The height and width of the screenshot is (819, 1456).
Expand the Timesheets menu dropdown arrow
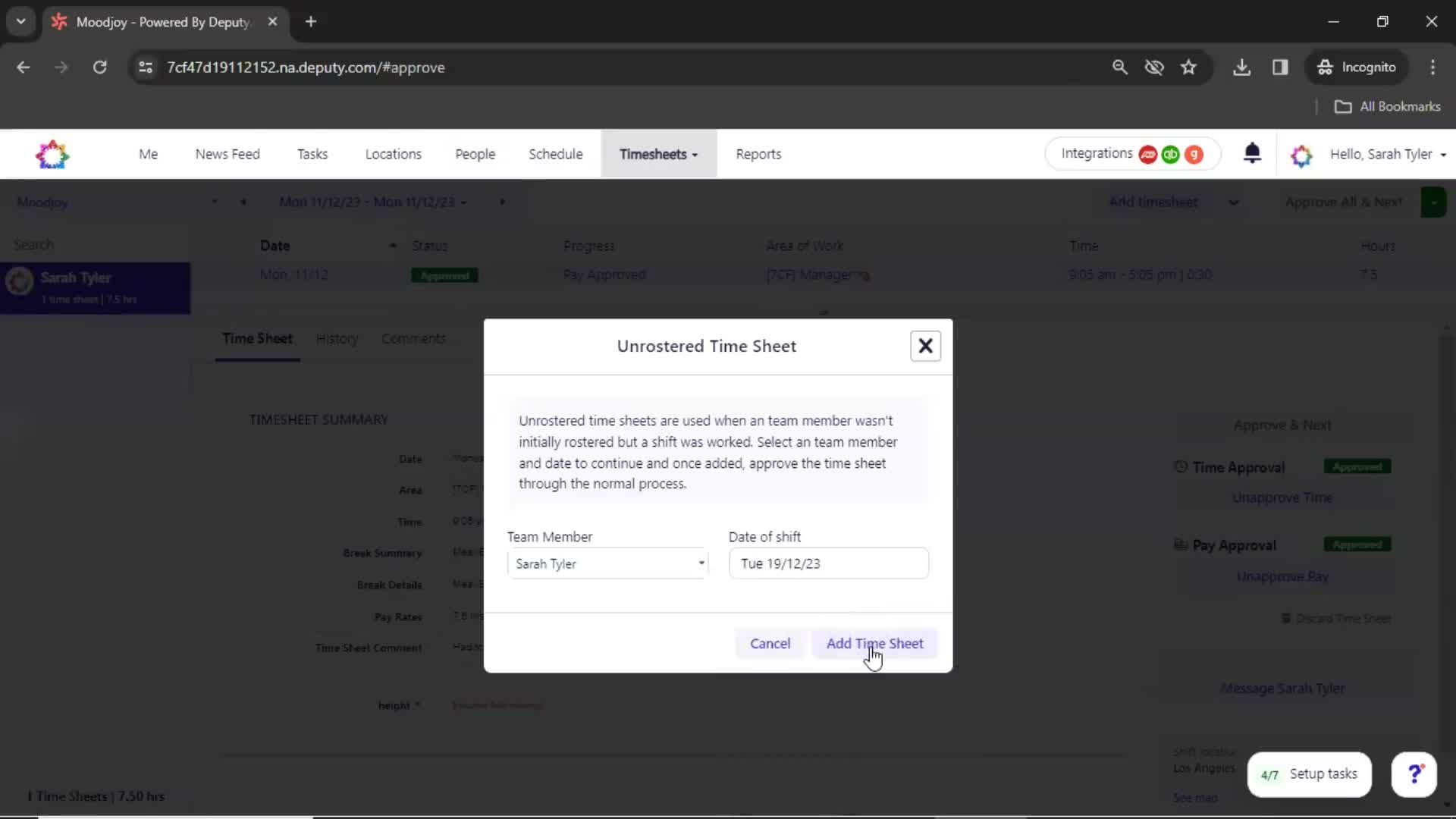point(696,155)
